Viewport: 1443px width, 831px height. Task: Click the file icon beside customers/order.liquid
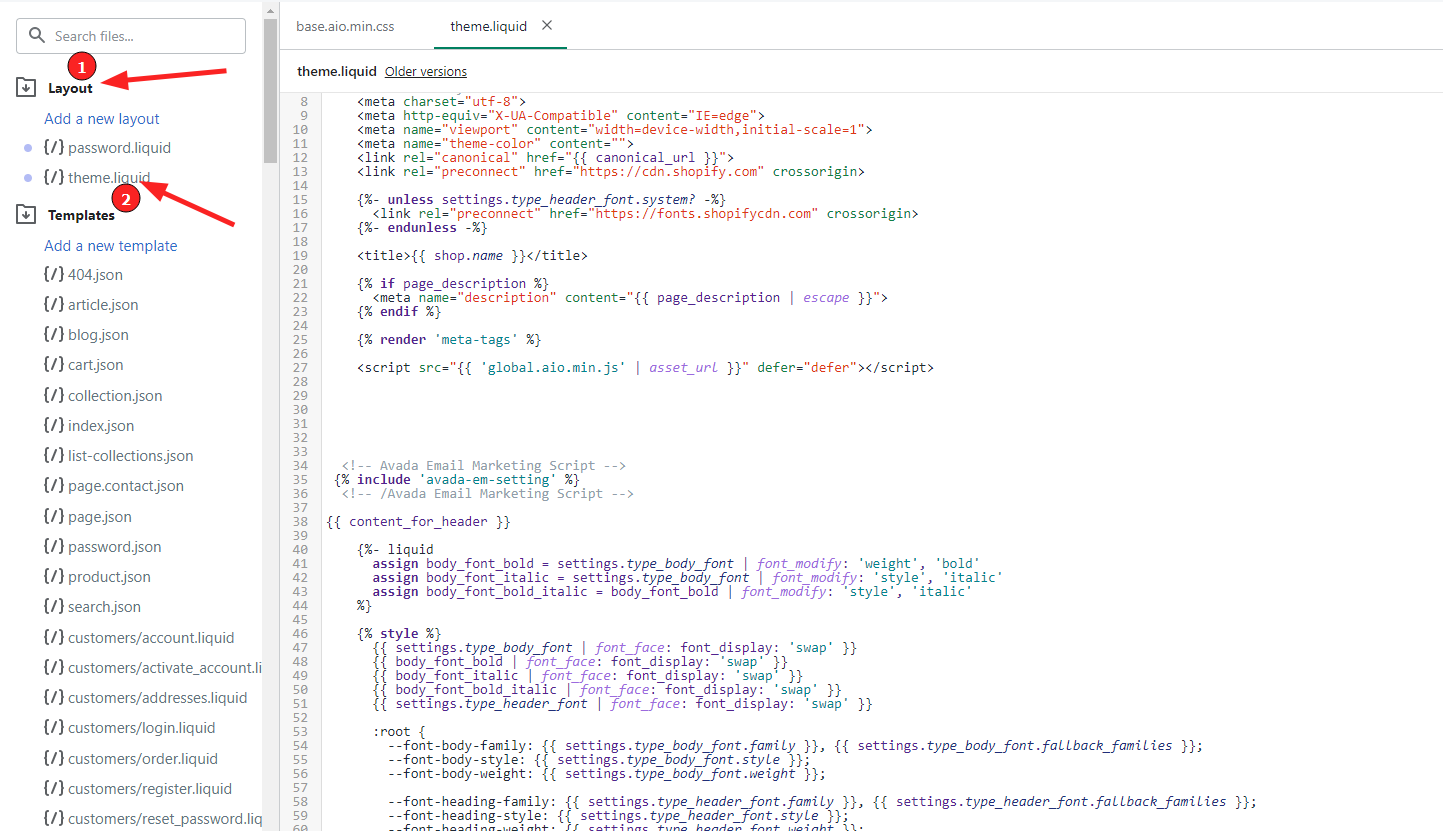coord(54,758)
